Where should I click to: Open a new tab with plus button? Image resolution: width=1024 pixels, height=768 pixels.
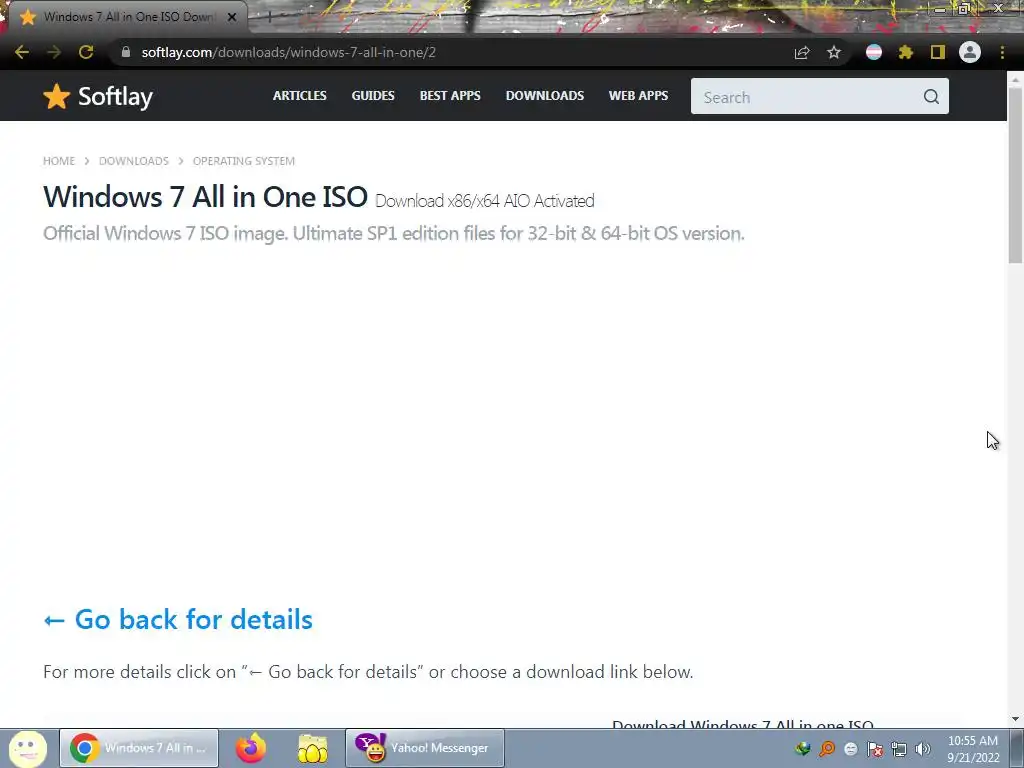[269, 17]
